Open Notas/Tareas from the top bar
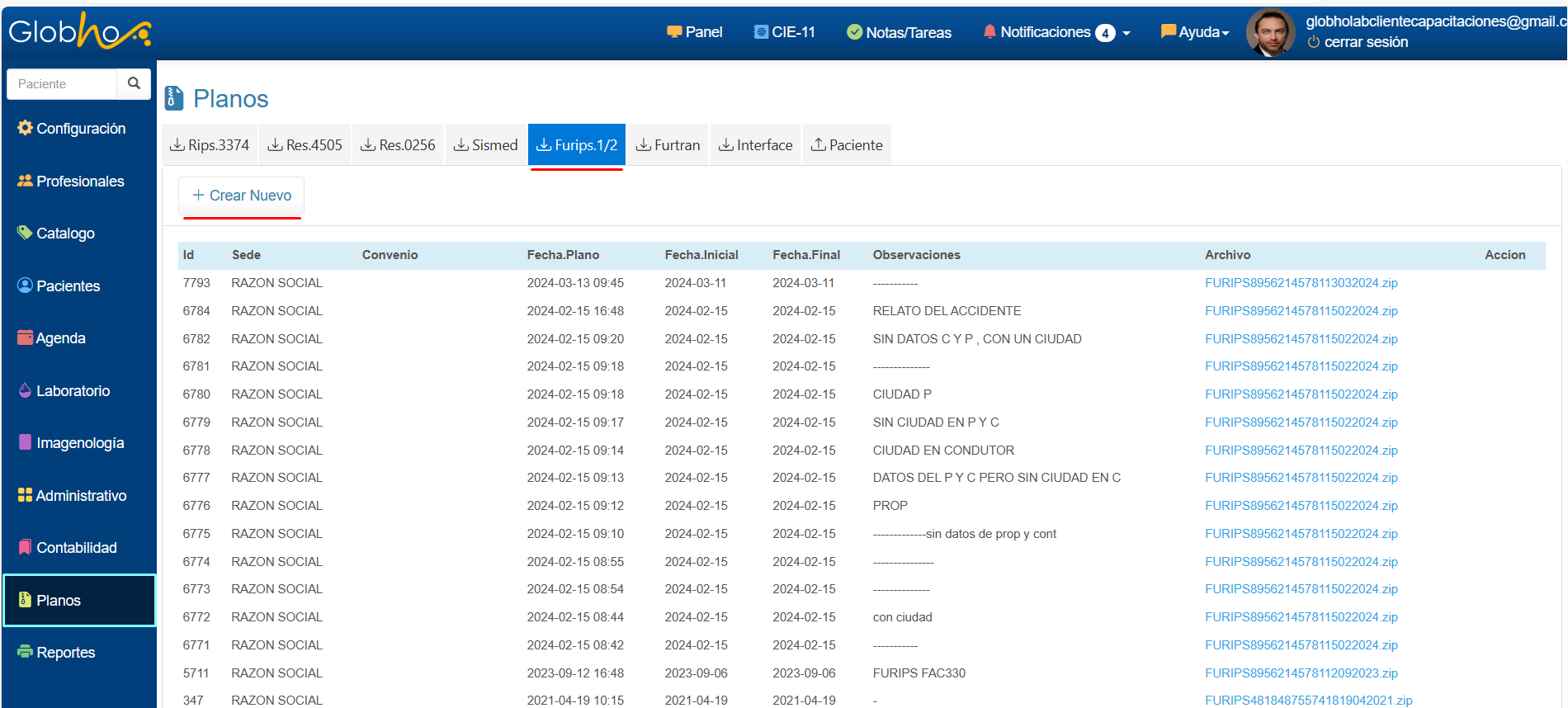 point(899,32)
